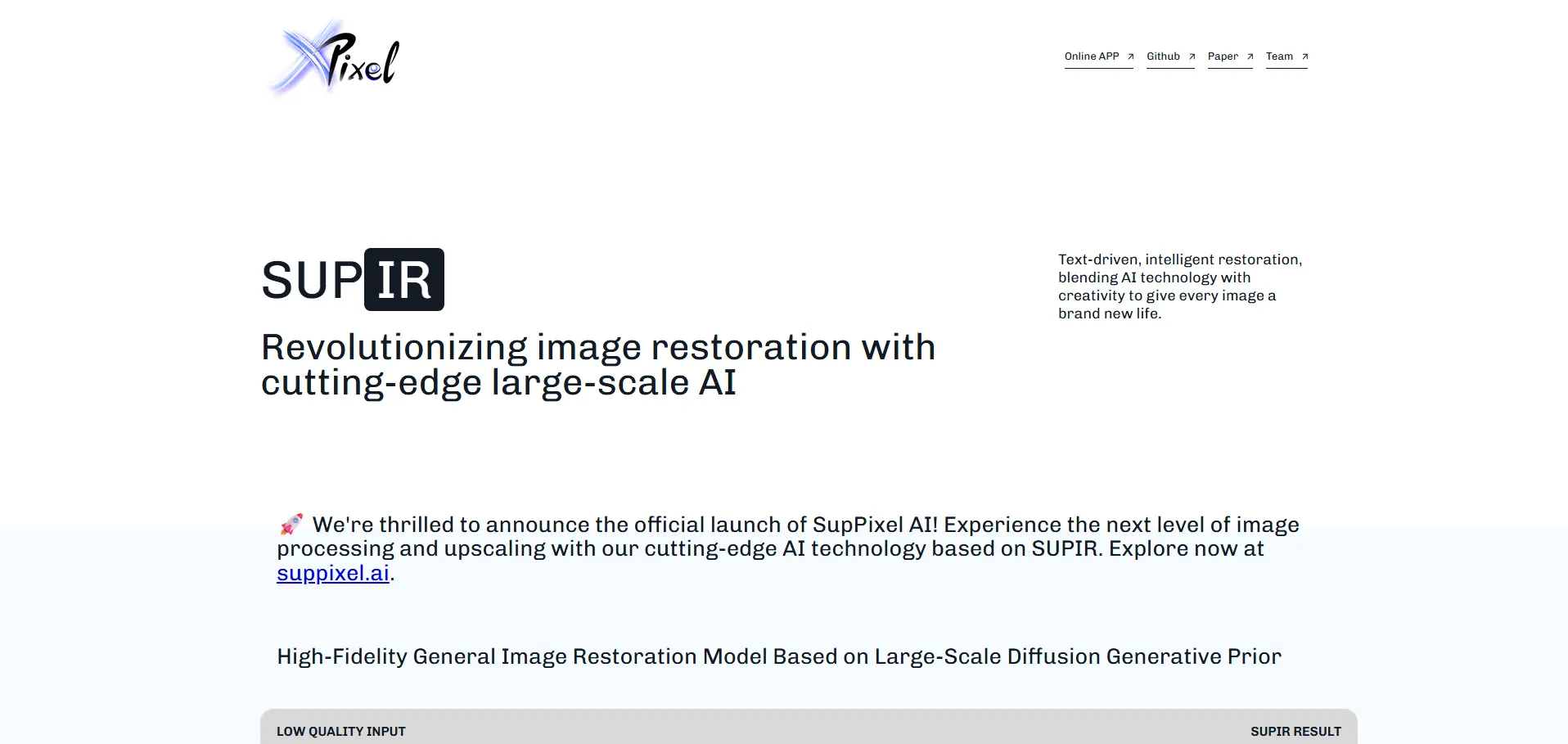The image size is (1568, 744).
Task: Open the Paper navigation link
Action: [1223, 56]
